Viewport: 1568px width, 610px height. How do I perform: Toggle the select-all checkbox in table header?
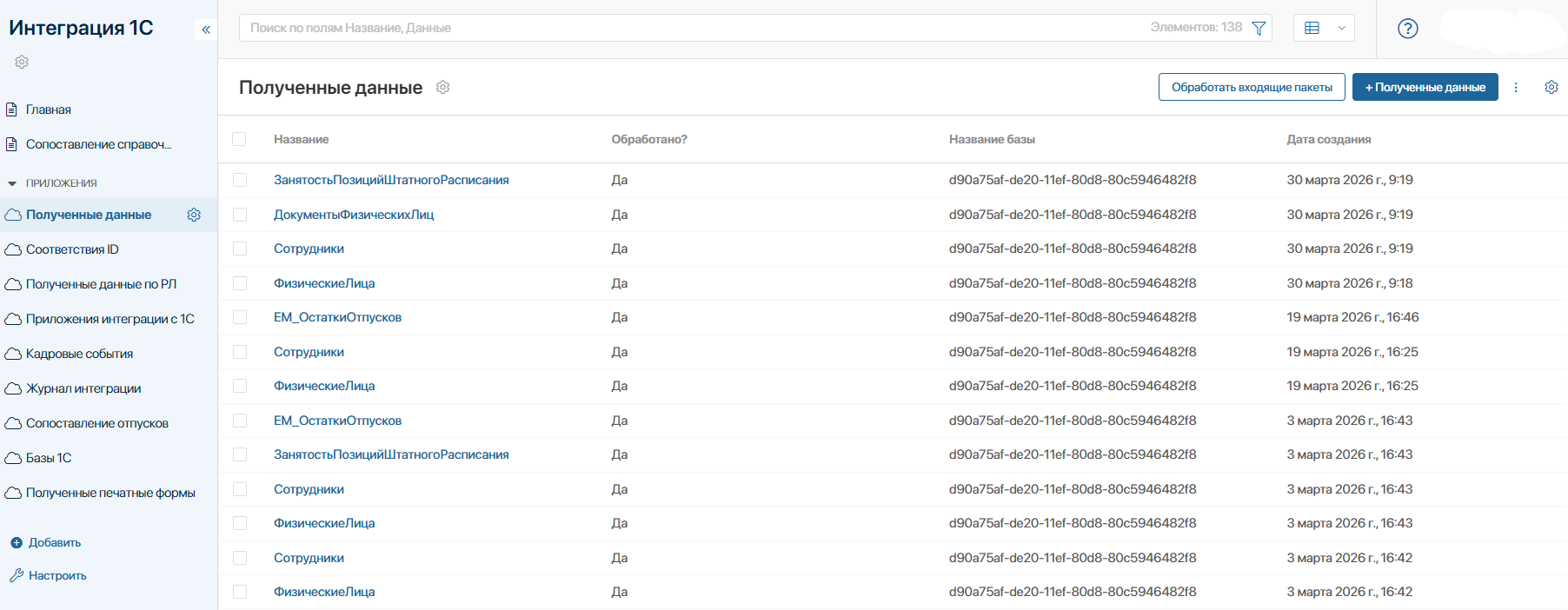click(239, 139)
